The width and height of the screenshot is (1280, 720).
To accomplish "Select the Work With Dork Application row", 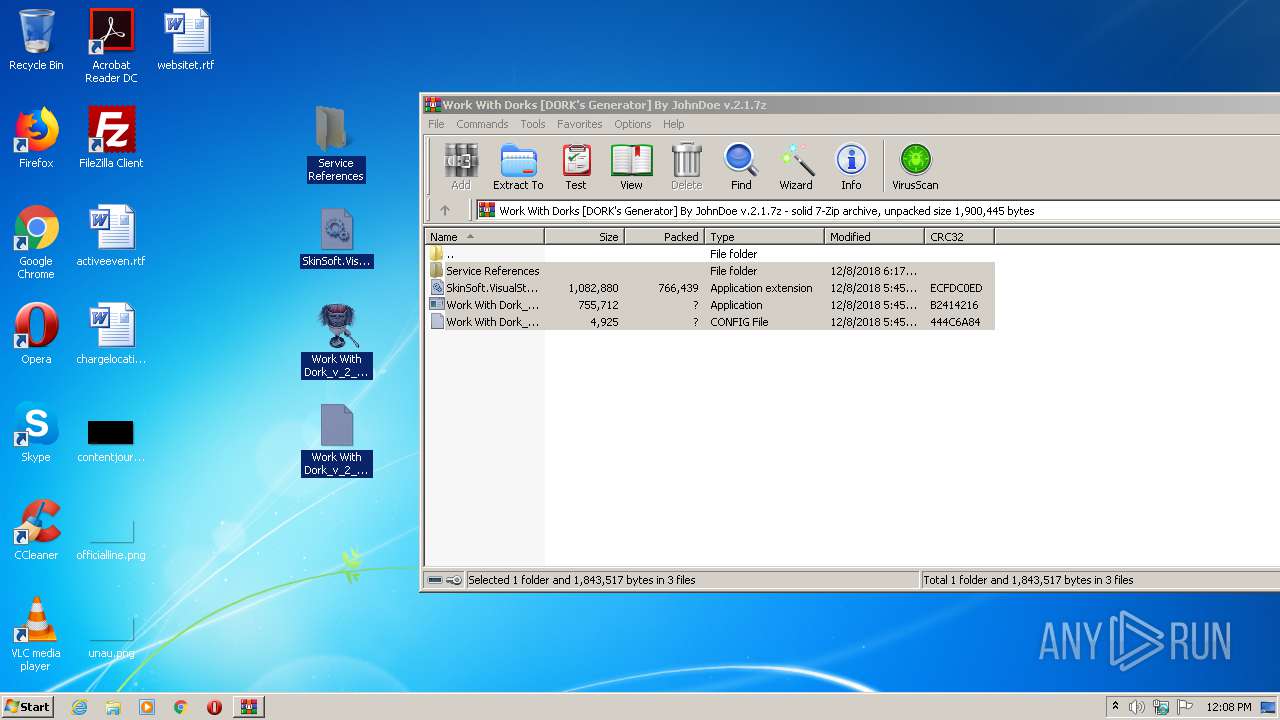I will 710,305.
